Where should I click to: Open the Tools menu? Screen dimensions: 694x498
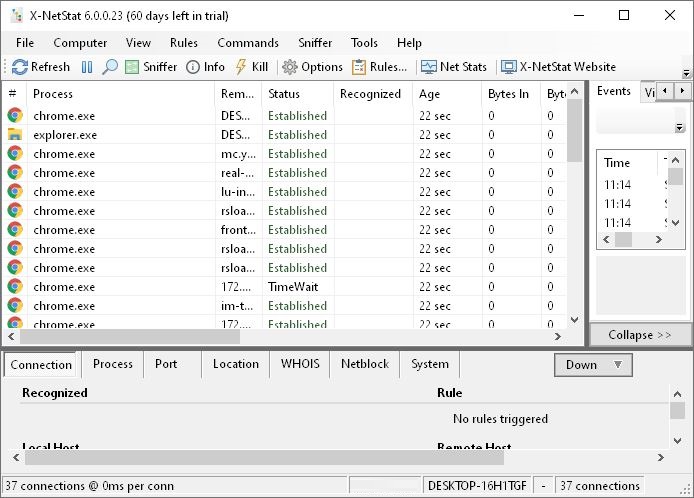(364, 43)
